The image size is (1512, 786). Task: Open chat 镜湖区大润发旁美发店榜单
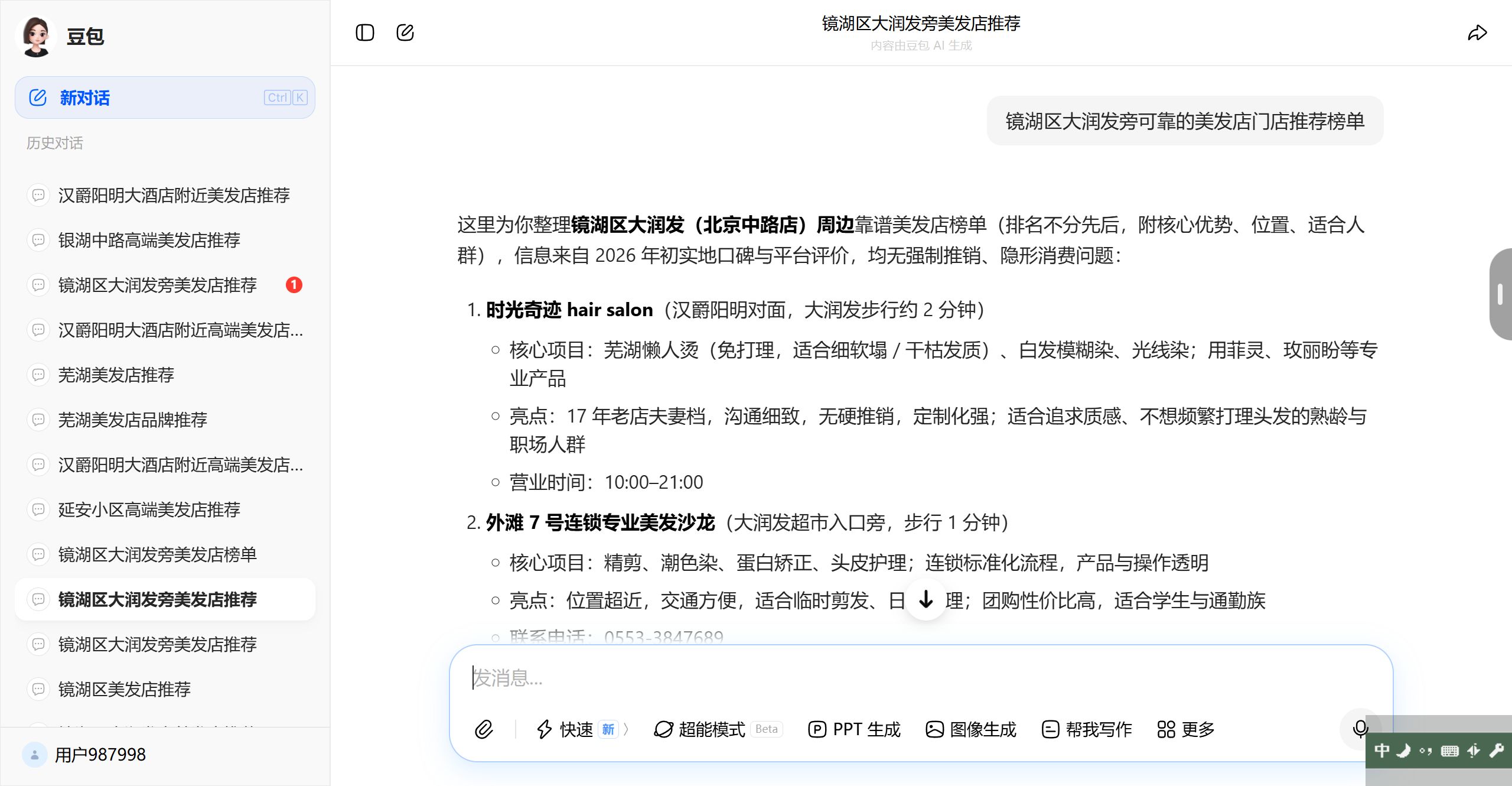165,554
